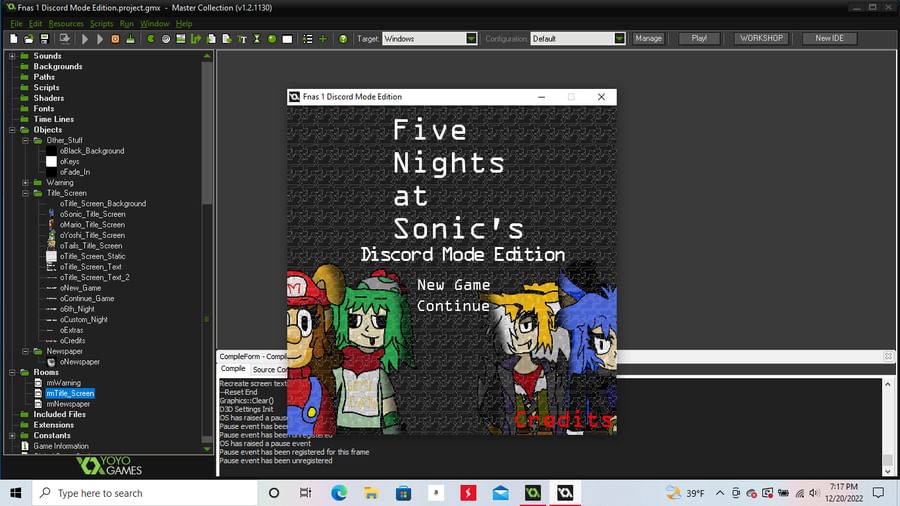Create a time line with the hourglass icon
The height and width of the screenshot is (506, 900).
pyautogui.click(x=257, y=39)
